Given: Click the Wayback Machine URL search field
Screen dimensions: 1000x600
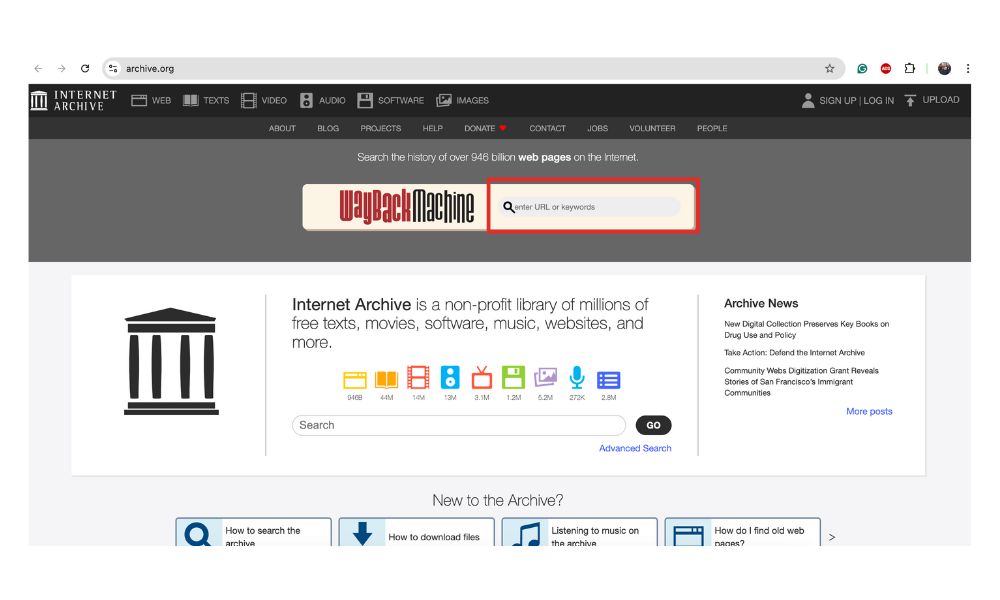Looking at the screenshot, I should [590, 206].
